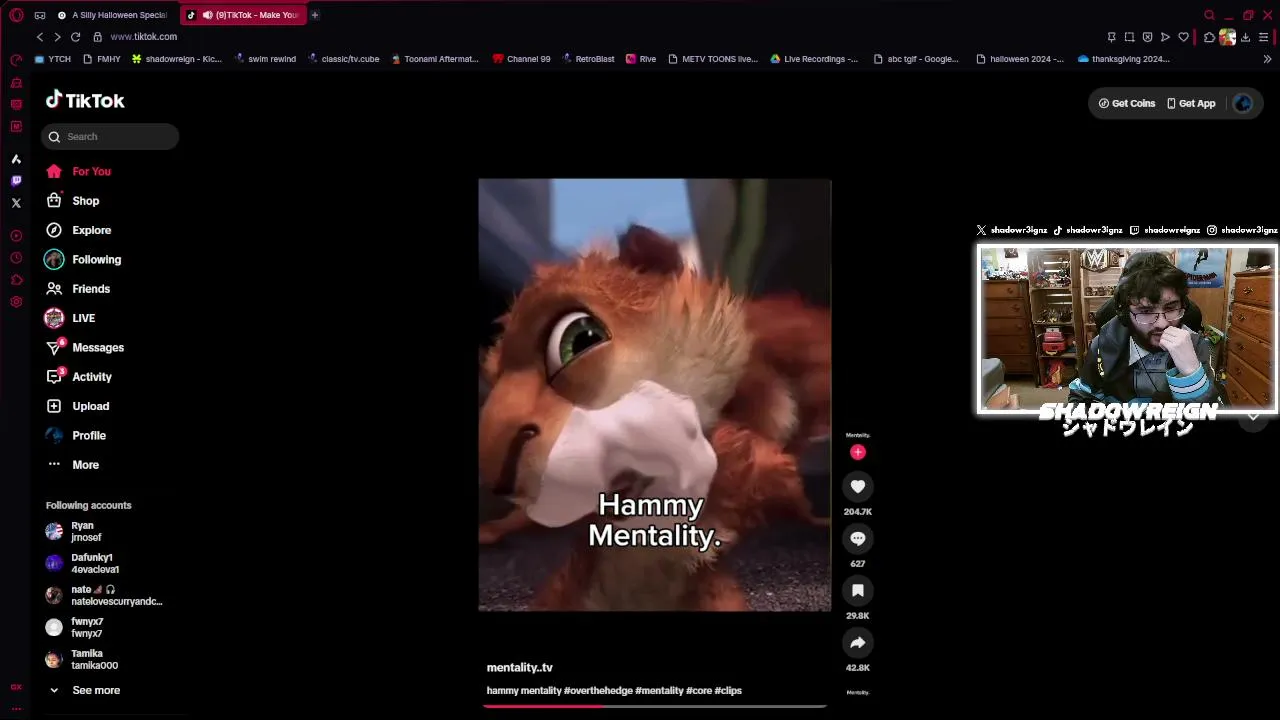
Task: Open the Opera menu logo
Action: click(16, 15)
